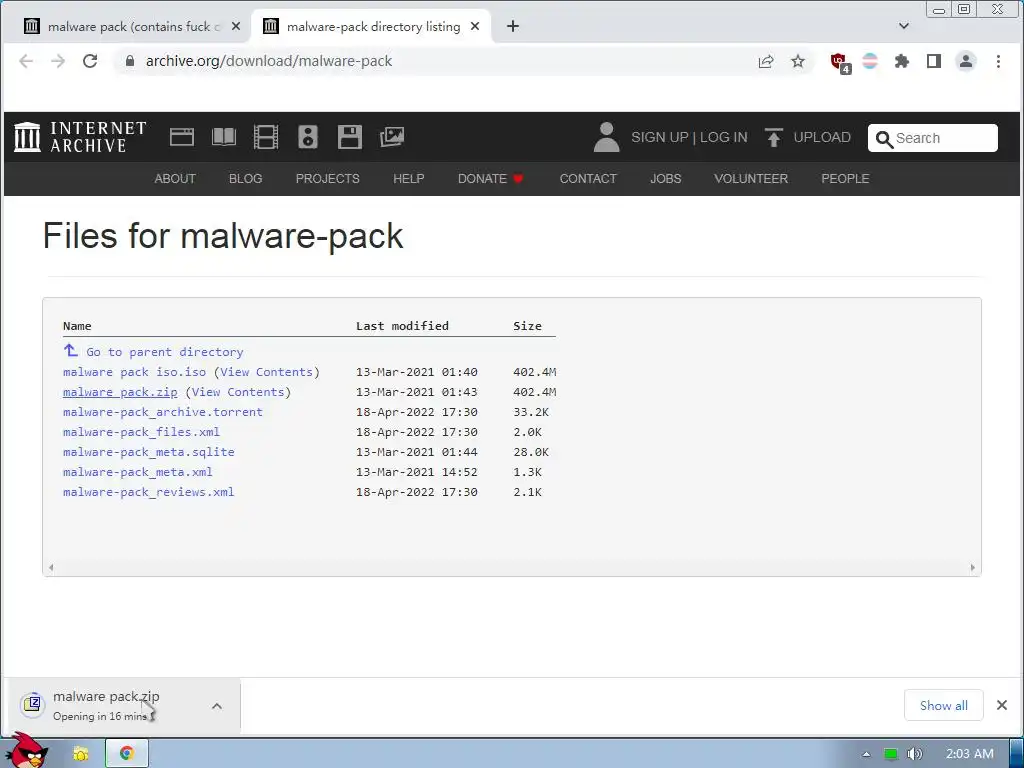Viewport: 1024px width, 768px height.
Task: Open the Software floppy disk icon
Action: point(350,137)
